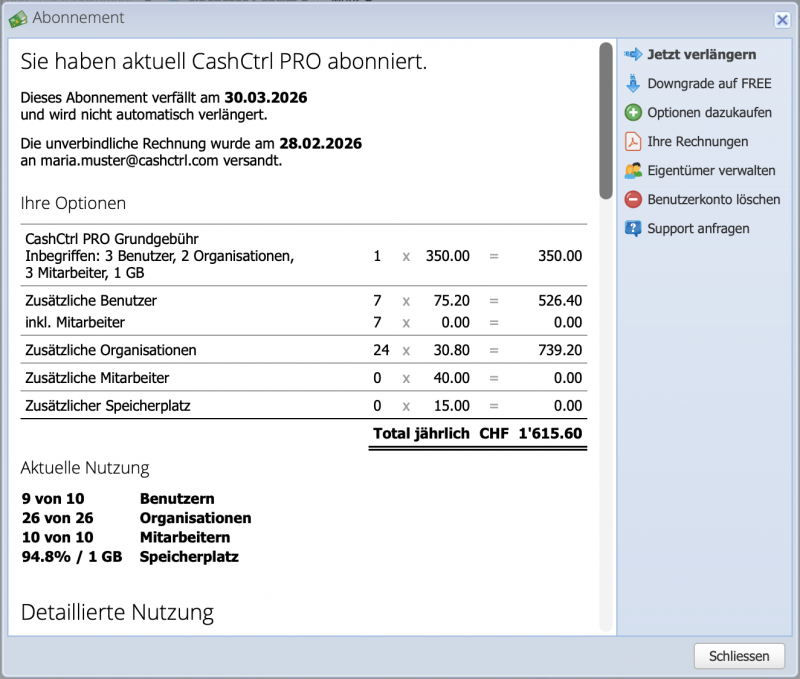
Task: Click the Downgrade auf FREE download icon
Action: 632,83
